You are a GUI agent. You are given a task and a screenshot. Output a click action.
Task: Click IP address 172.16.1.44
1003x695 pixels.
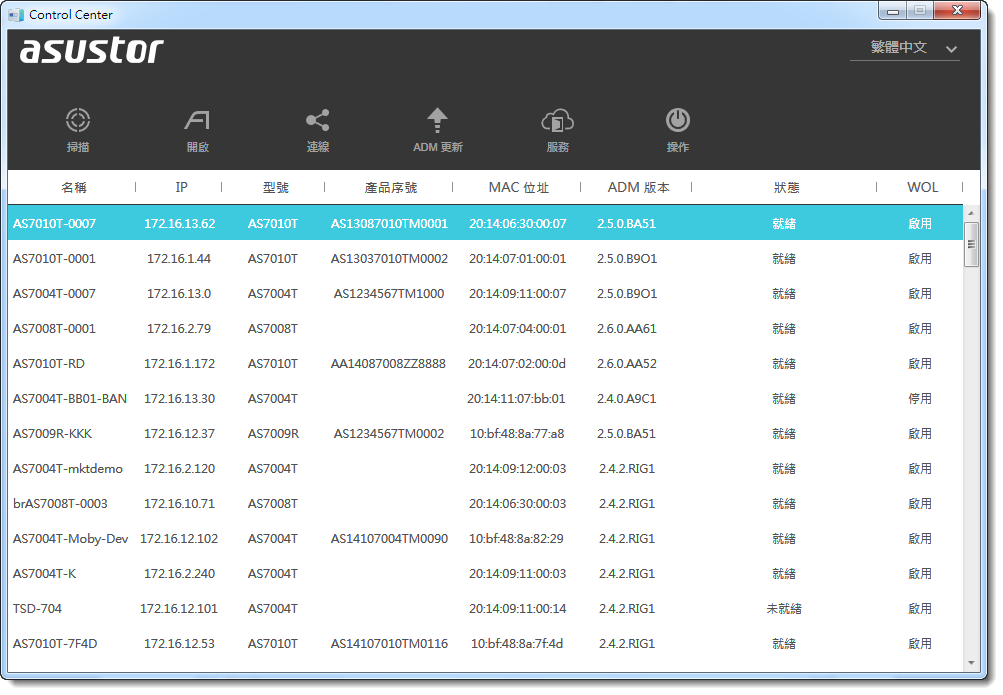point(179,258)
